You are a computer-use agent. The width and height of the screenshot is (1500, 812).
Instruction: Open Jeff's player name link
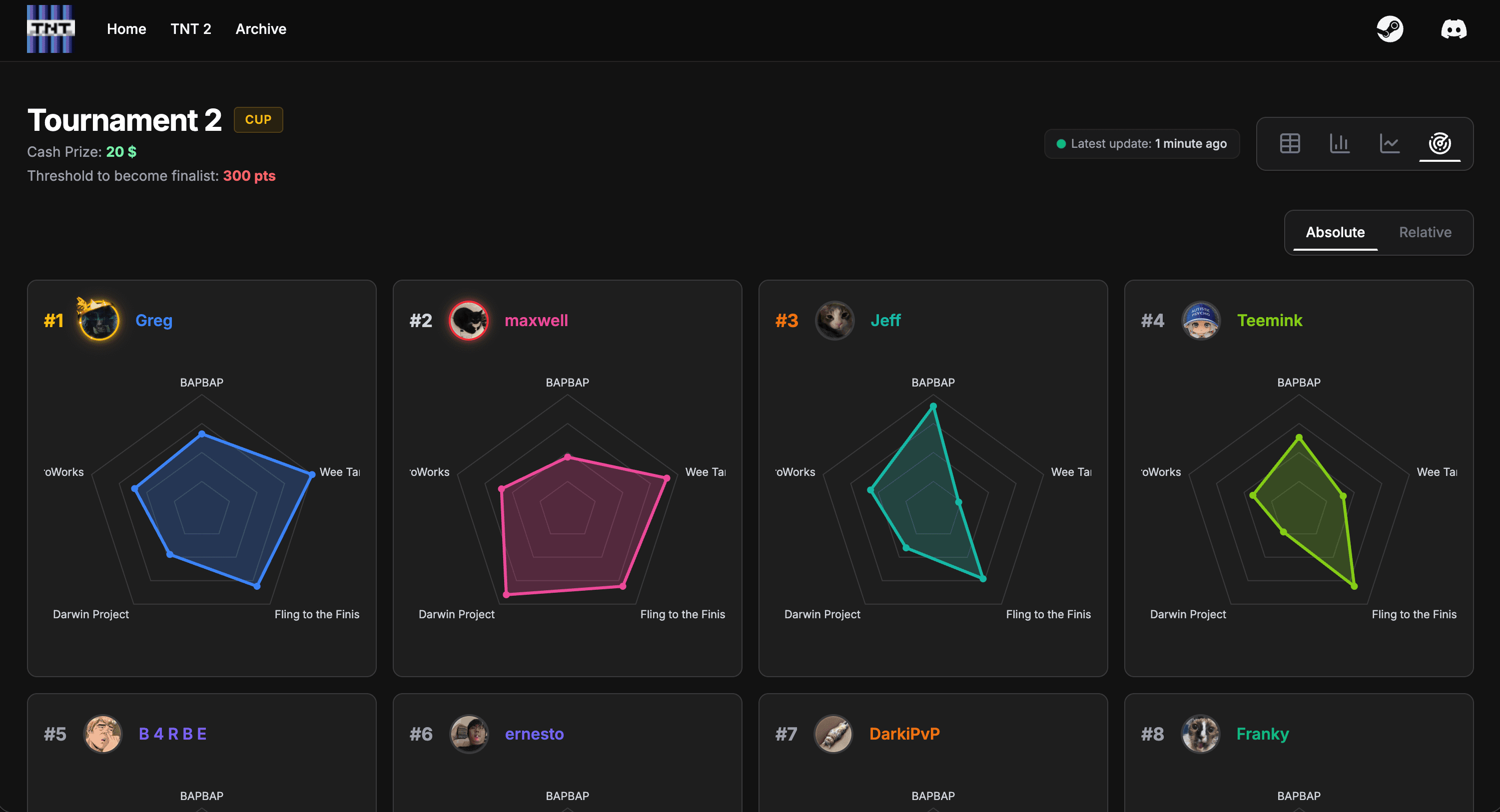click(x=885, y=320)
